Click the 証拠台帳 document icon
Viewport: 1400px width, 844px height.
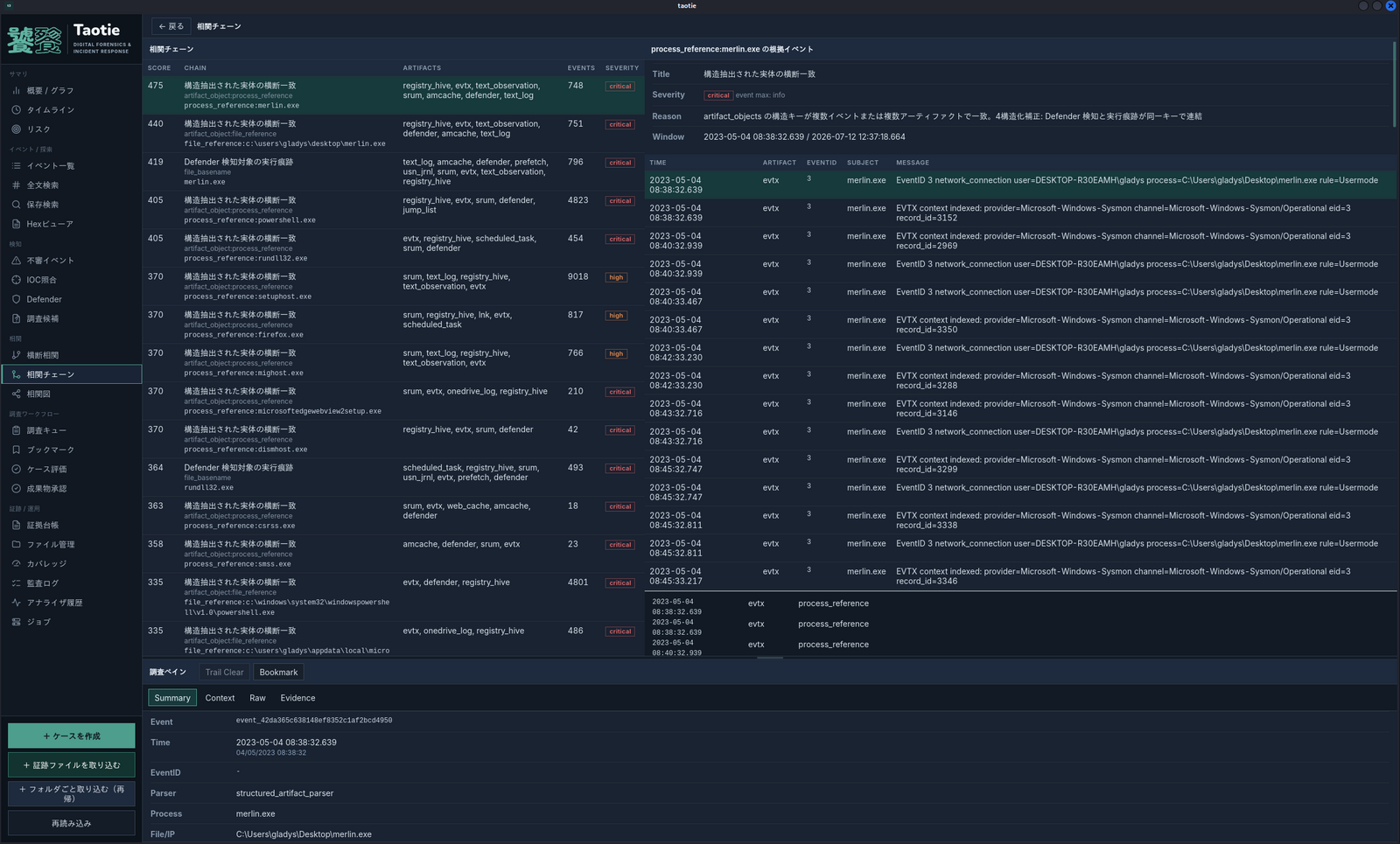(x=16, y=525)
